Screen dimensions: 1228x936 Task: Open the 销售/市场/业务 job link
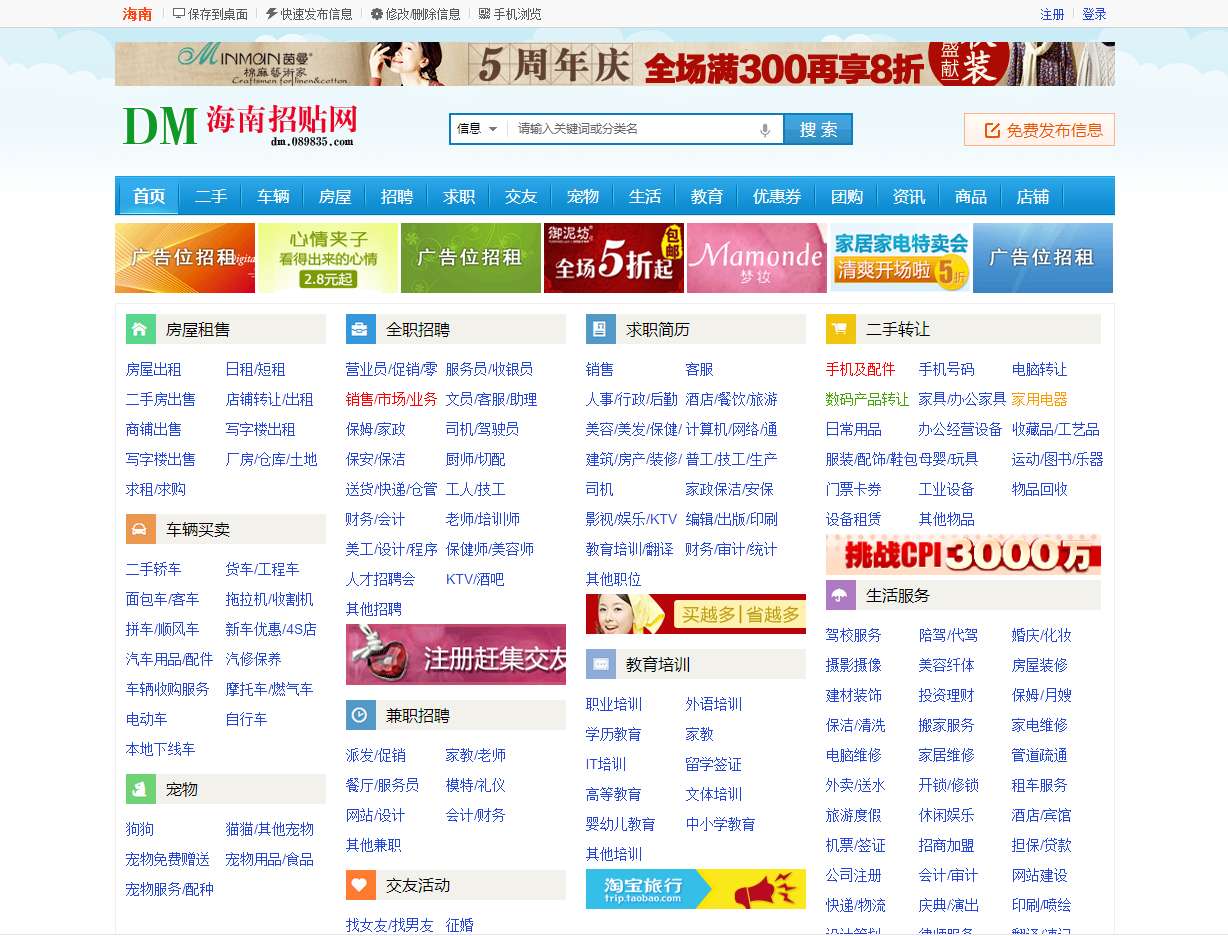pyautogui.click(x=392, y=399)
